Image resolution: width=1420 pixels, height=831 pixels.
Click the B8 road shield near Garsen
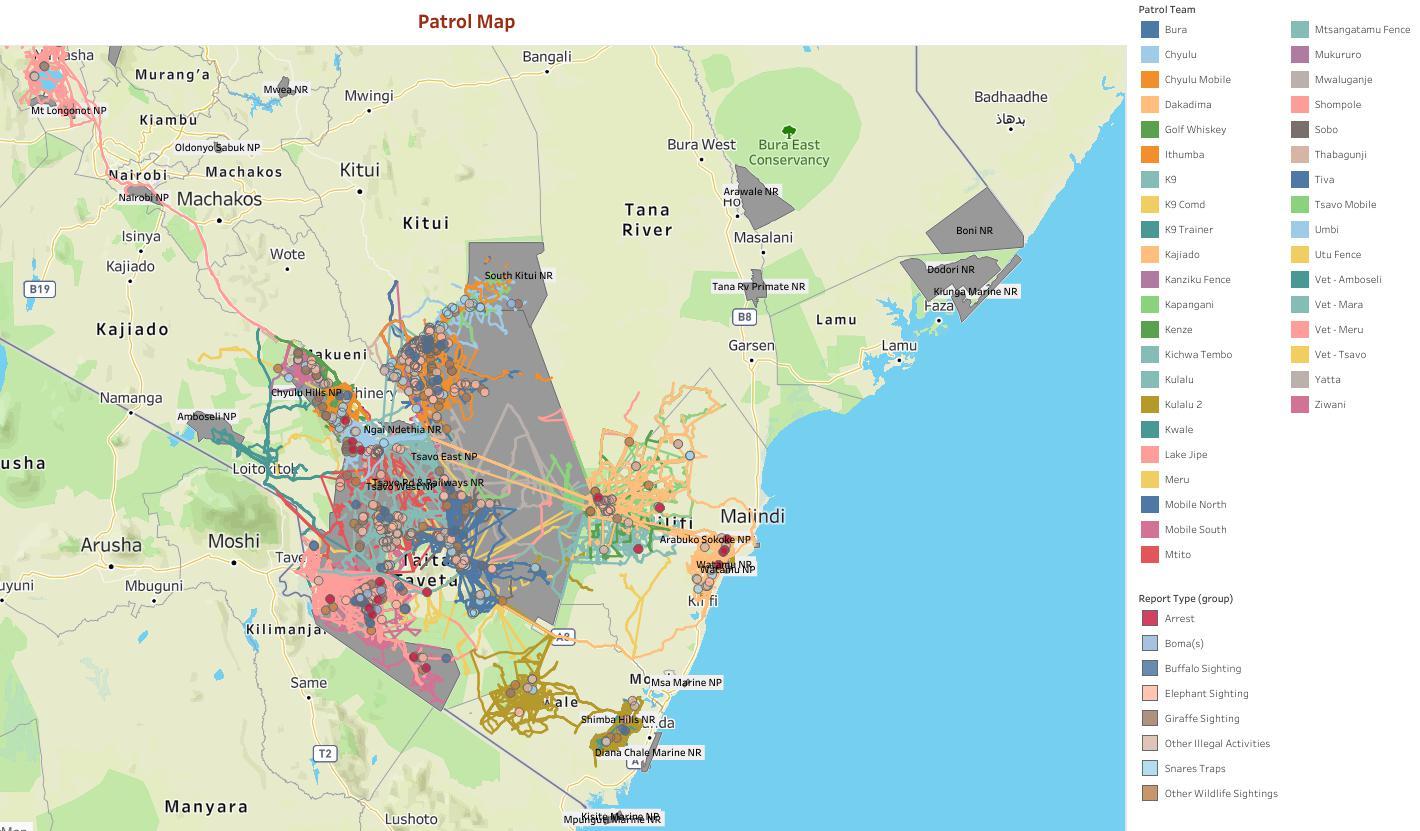744,317
